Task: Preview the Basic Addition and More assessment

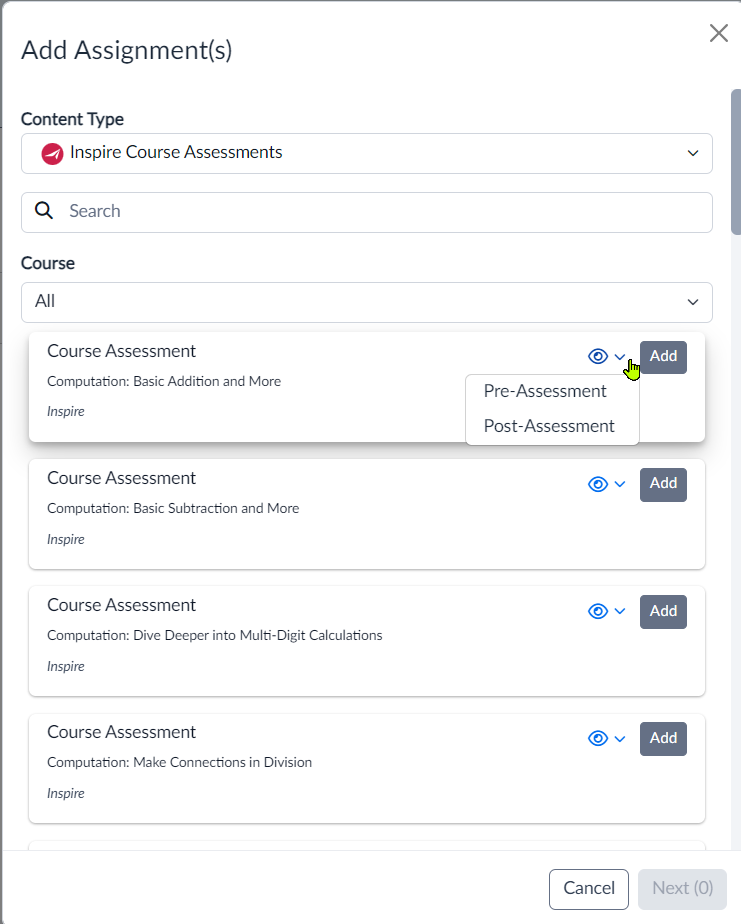Action: pos(598,357)
